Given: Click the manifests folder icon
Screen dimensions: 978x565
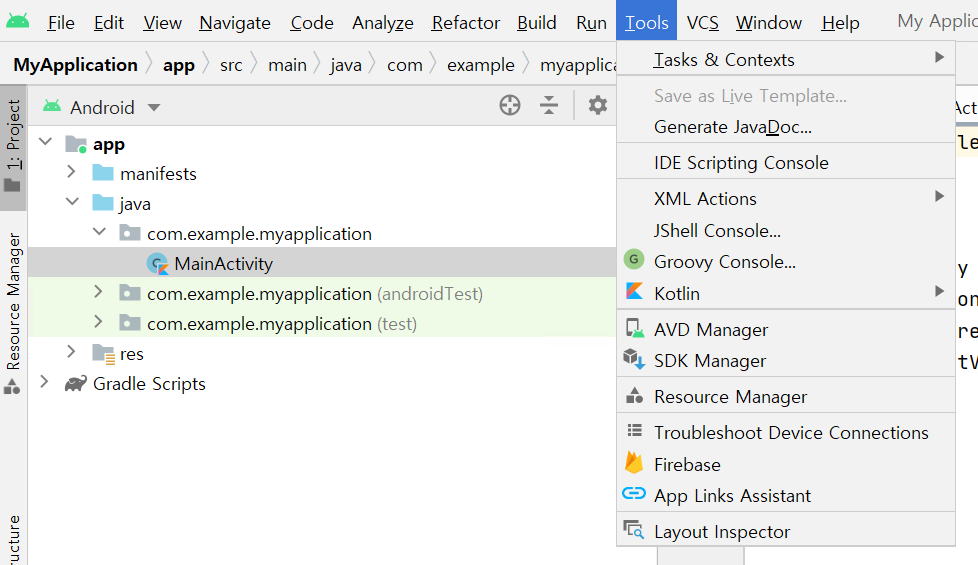Looking at the screenshot, I should pos(103,173).
